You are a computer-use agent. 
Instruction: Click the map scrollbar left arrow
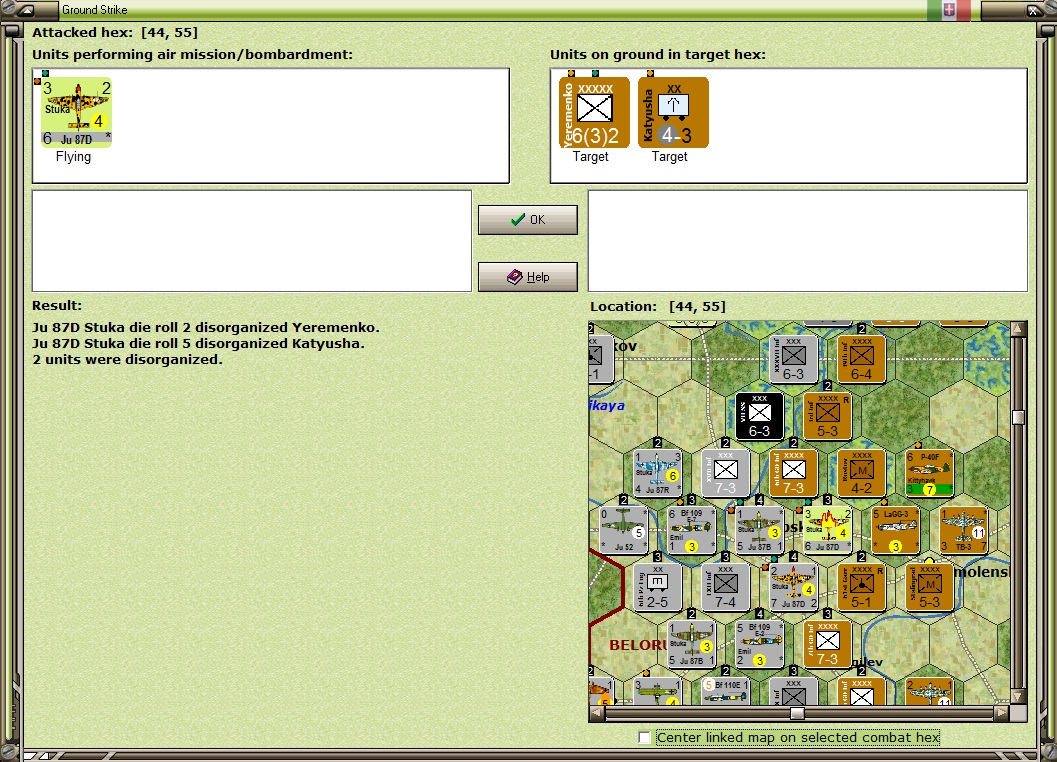tap(597, 713)
